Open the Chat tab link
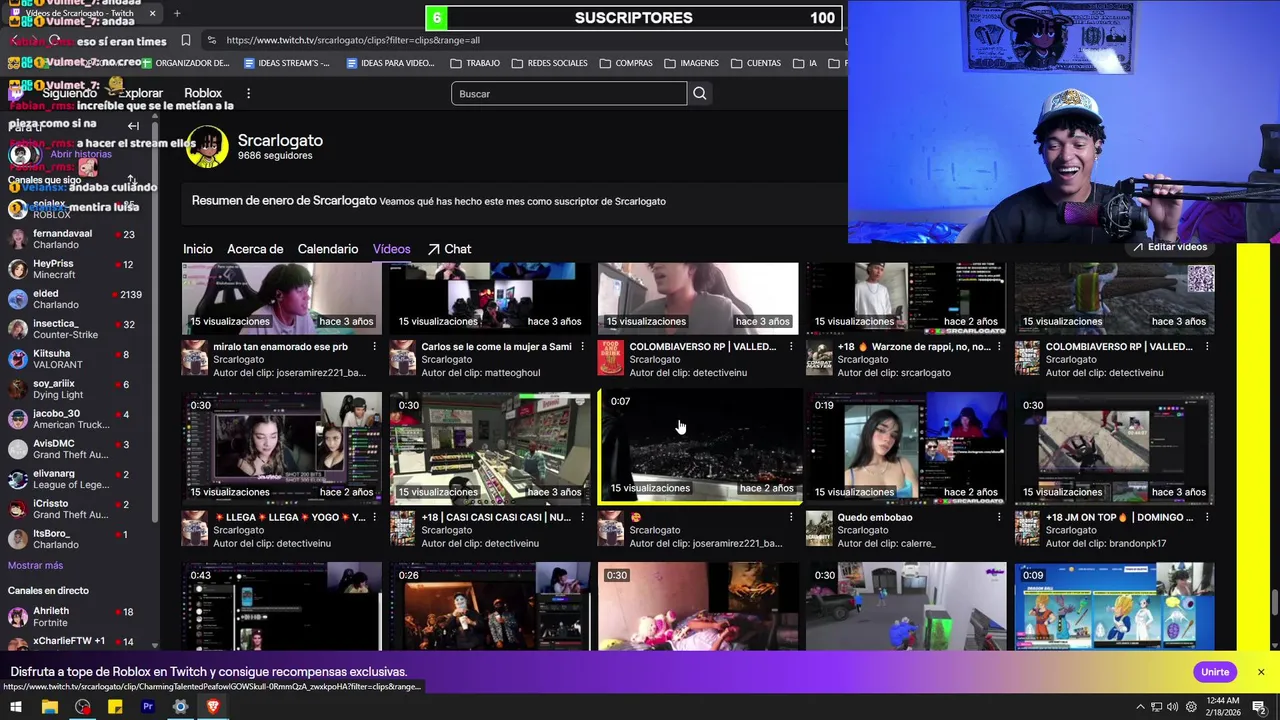This screenshot has width=1280, height=720. click(x=449, y=249)
